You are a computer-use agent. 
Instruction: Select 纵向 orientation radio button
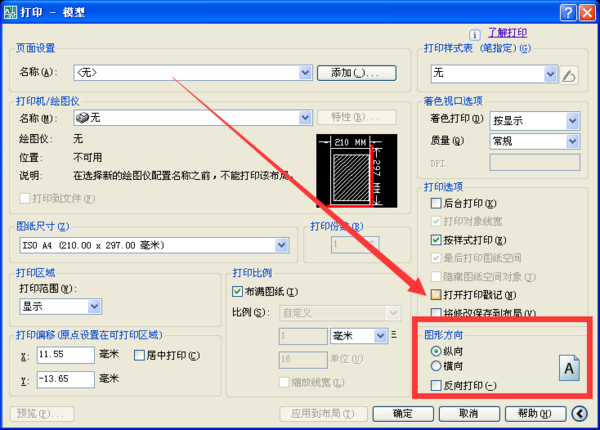tap(436, 351)
